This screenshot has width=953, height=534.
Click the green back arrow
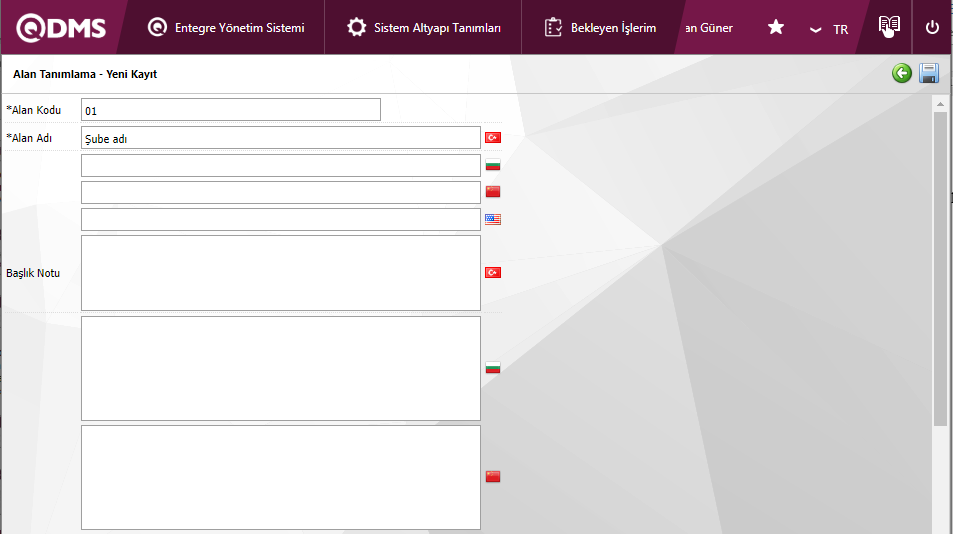[x=902, y=74]
